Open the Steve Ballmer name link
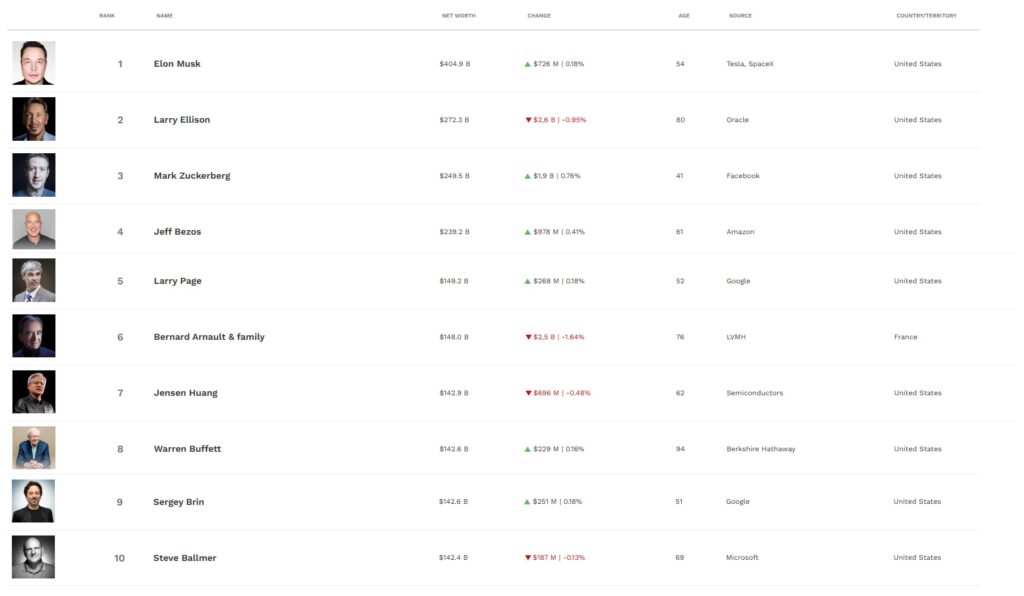 (185, 558)
